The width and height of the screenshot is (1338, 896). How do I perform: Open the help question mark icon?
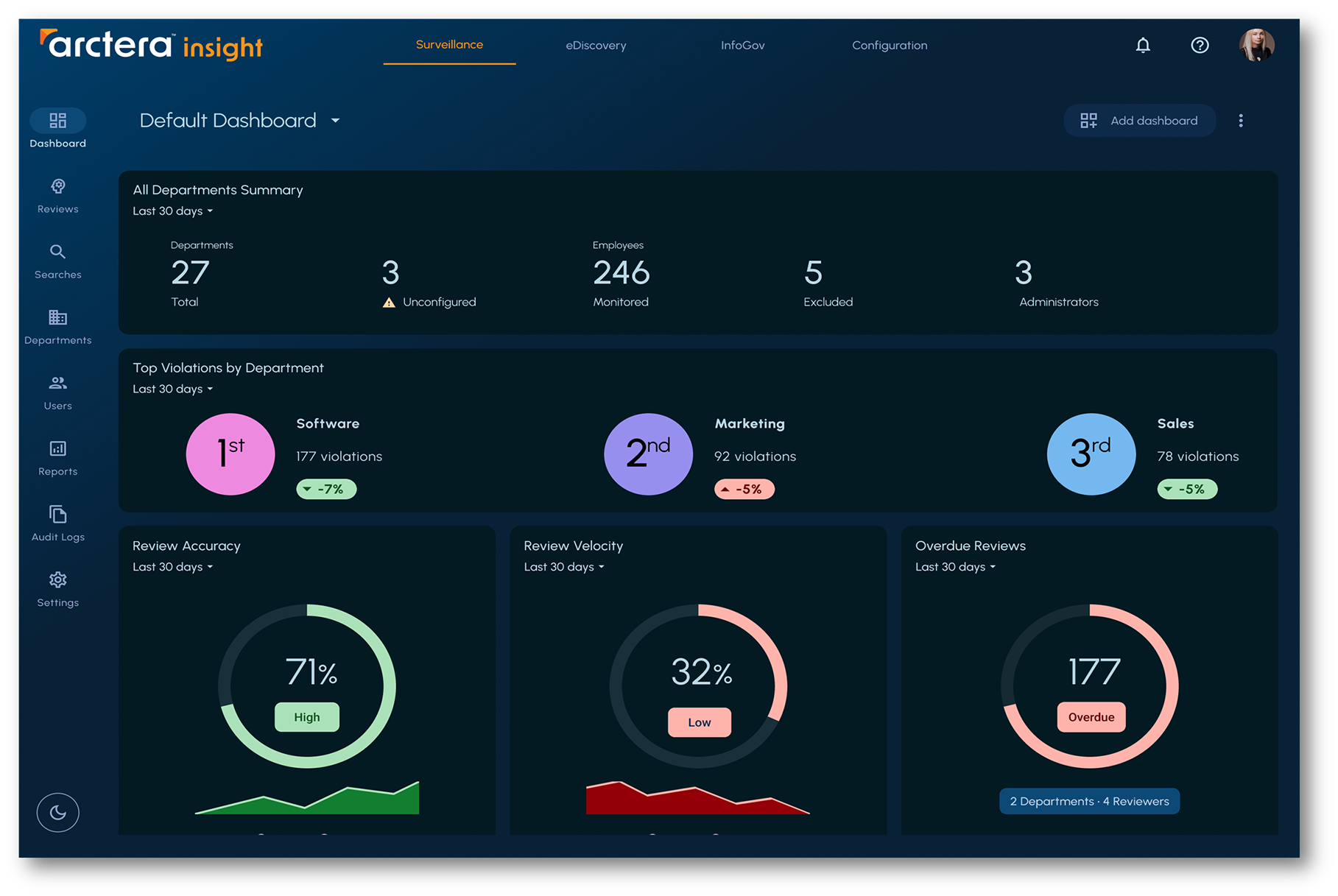coord(1200,46)
